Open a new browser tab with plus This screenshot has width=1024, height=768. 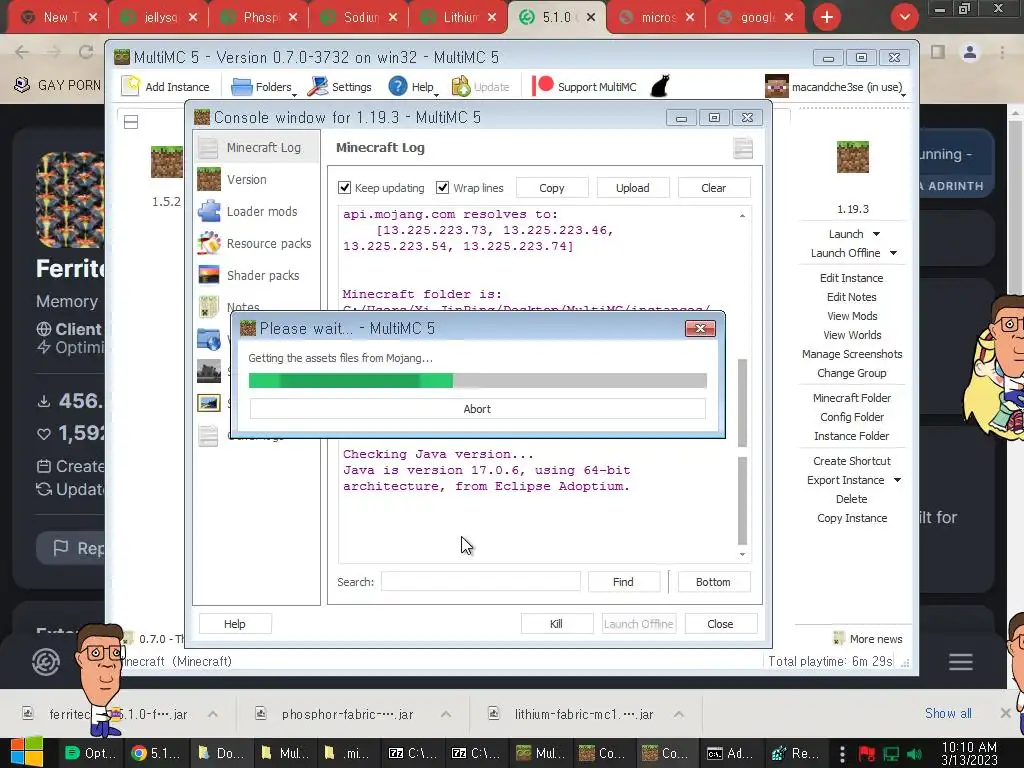pyautogui.click(x=827, y=17)
